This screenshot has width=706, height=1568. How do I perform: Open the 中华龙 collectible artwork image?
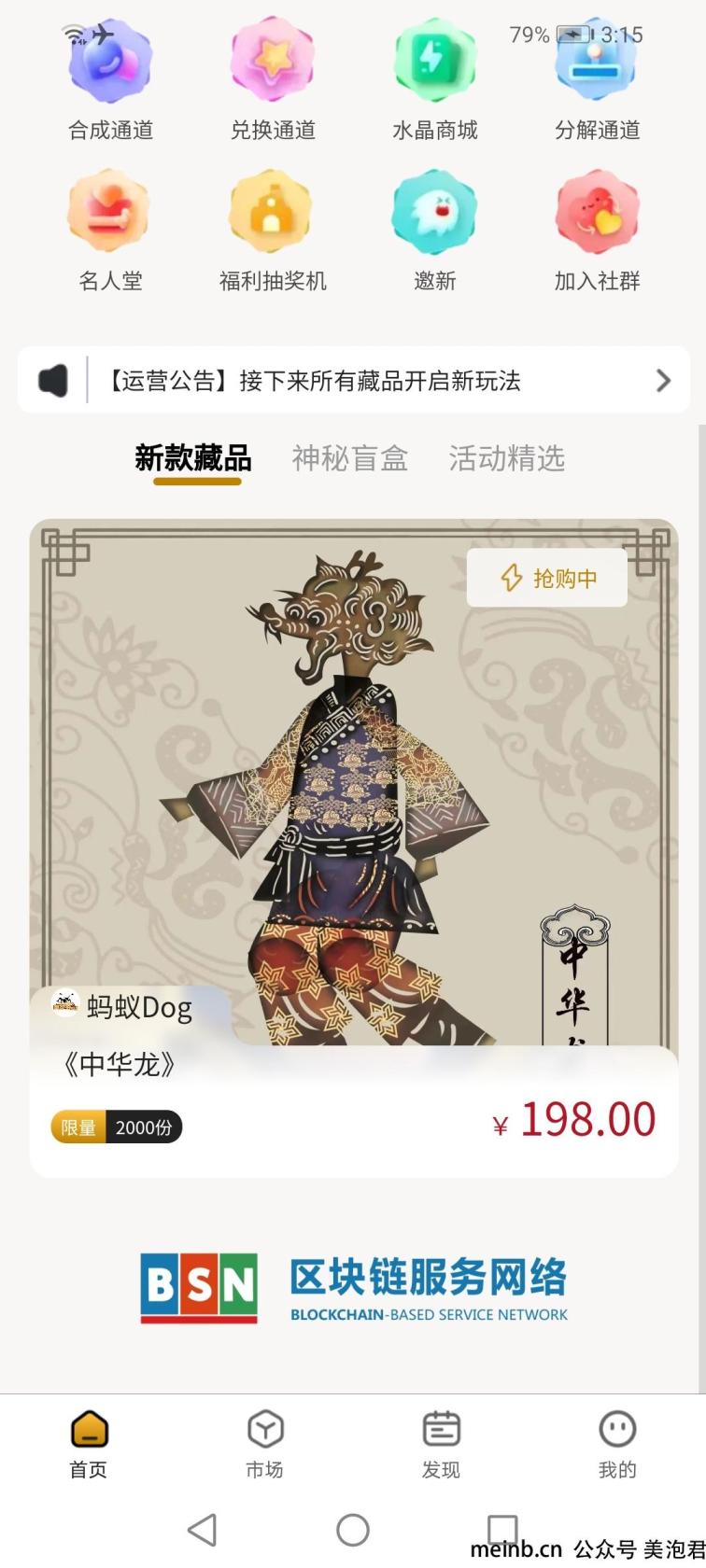click(x=354, y=782)
